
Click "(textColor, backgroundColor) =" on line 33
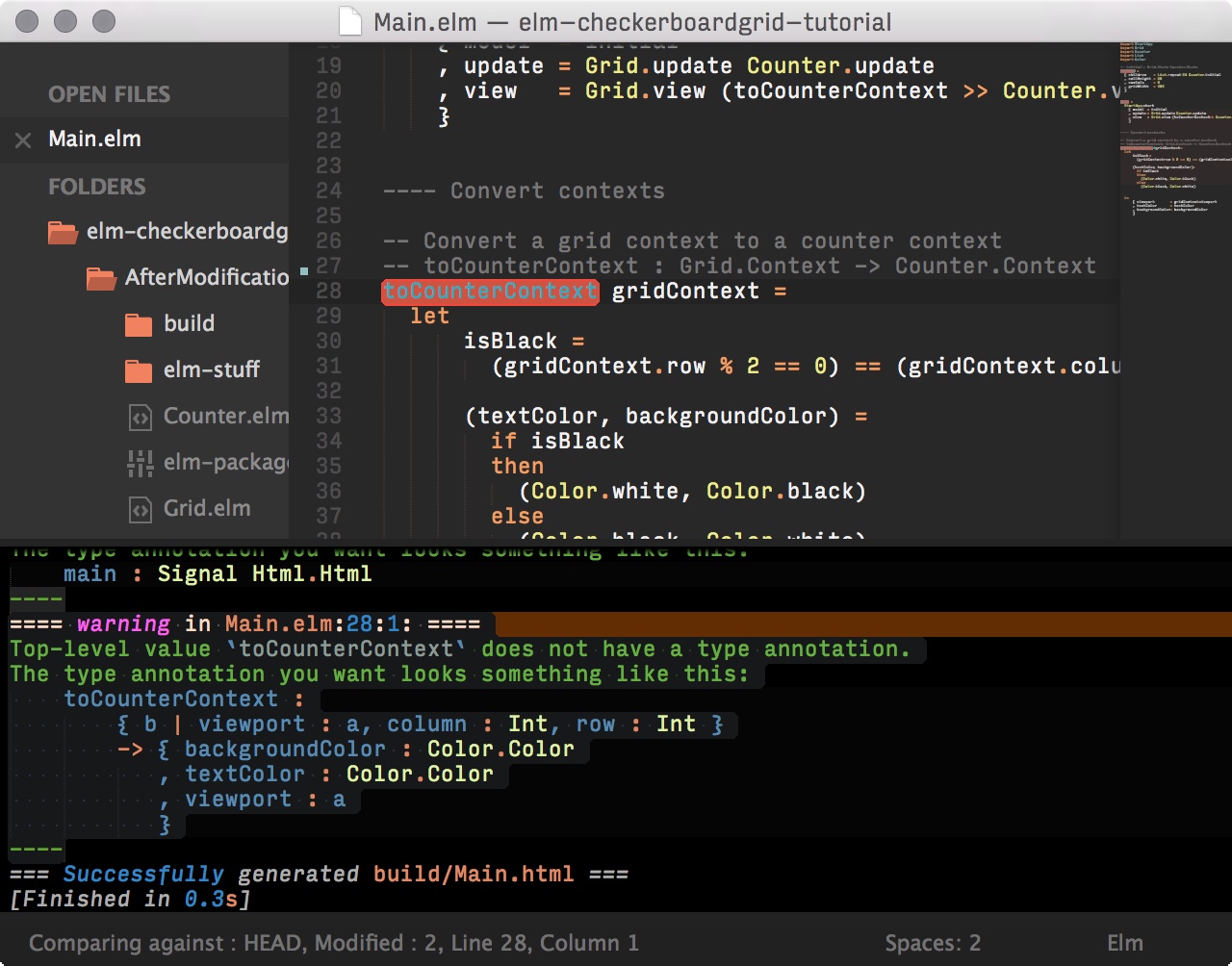pos(666,416)
